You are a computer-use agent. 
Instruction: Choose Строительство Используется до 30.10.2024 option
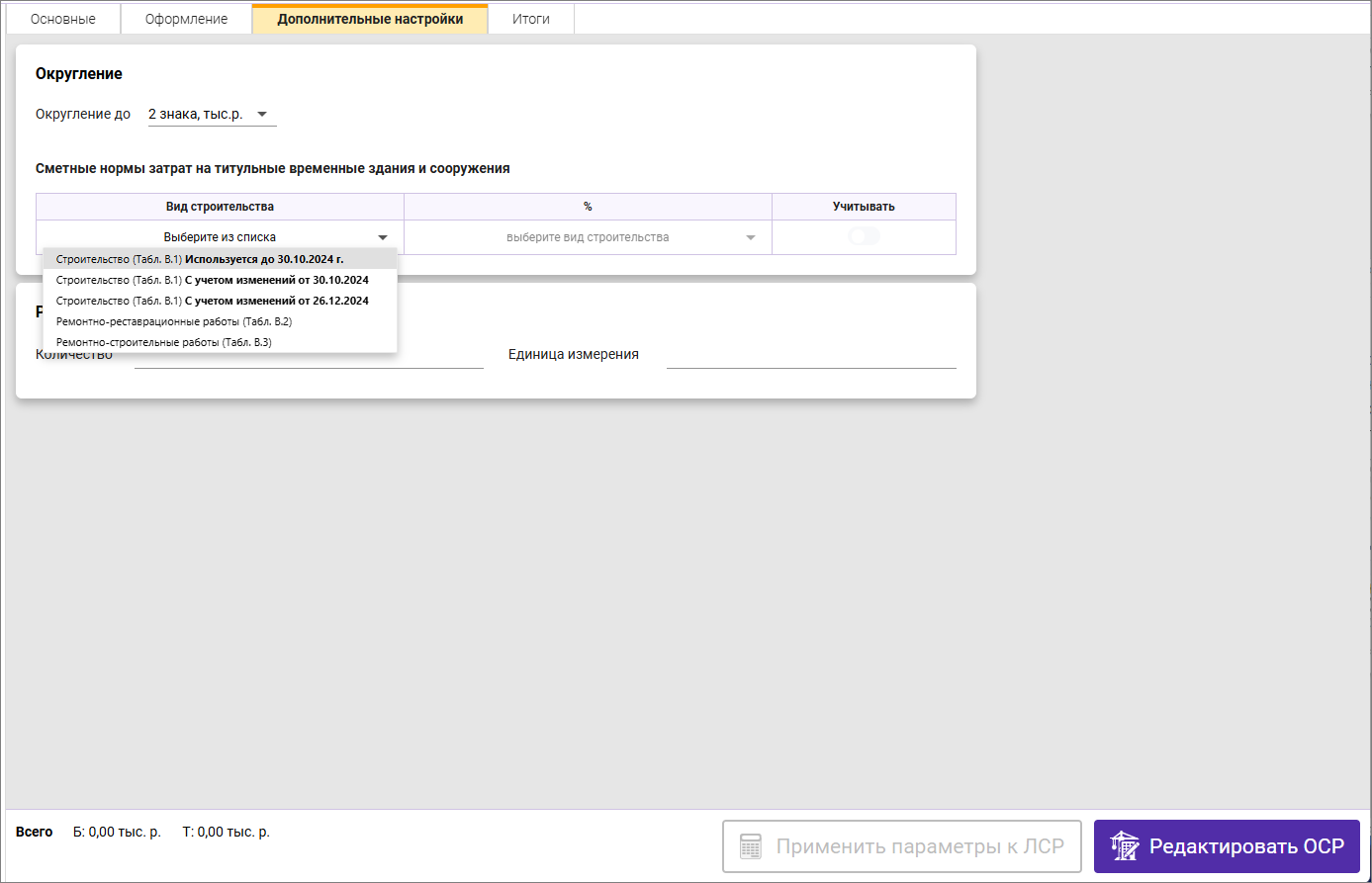[x=200, y=259]
